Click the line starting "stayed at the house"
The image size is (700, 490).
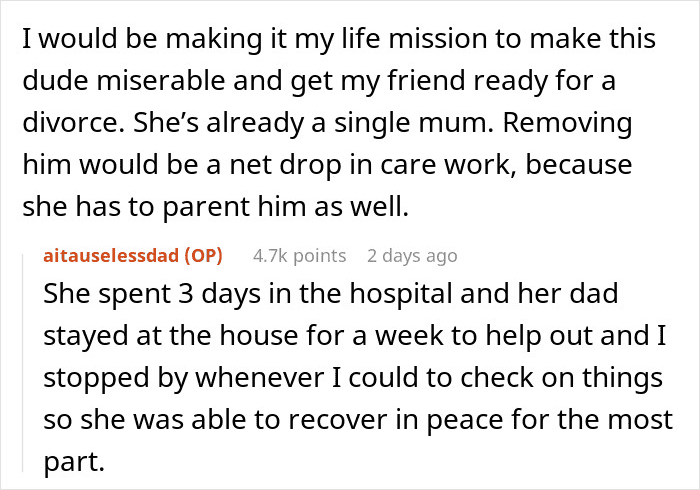click(339, 338)
